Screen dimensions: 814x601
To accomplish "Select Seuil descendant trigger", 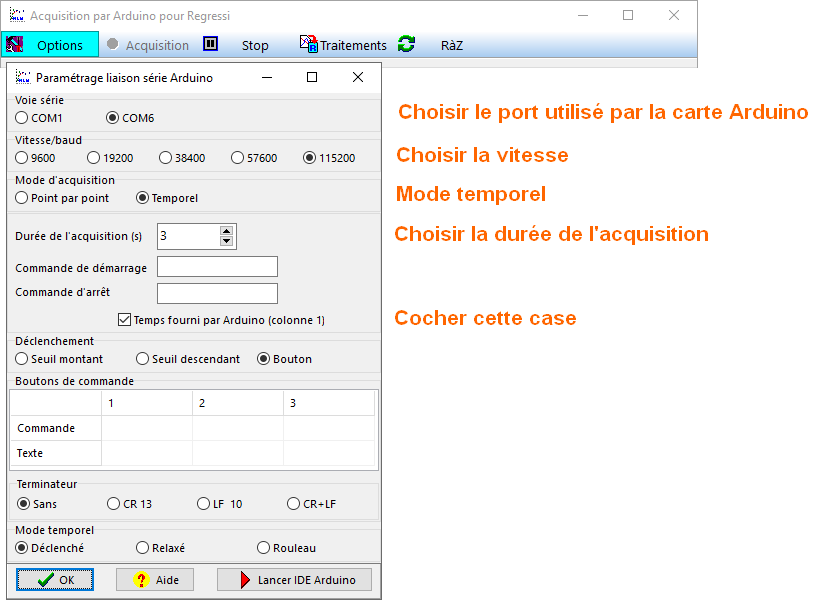I will (x=188, y=359).
